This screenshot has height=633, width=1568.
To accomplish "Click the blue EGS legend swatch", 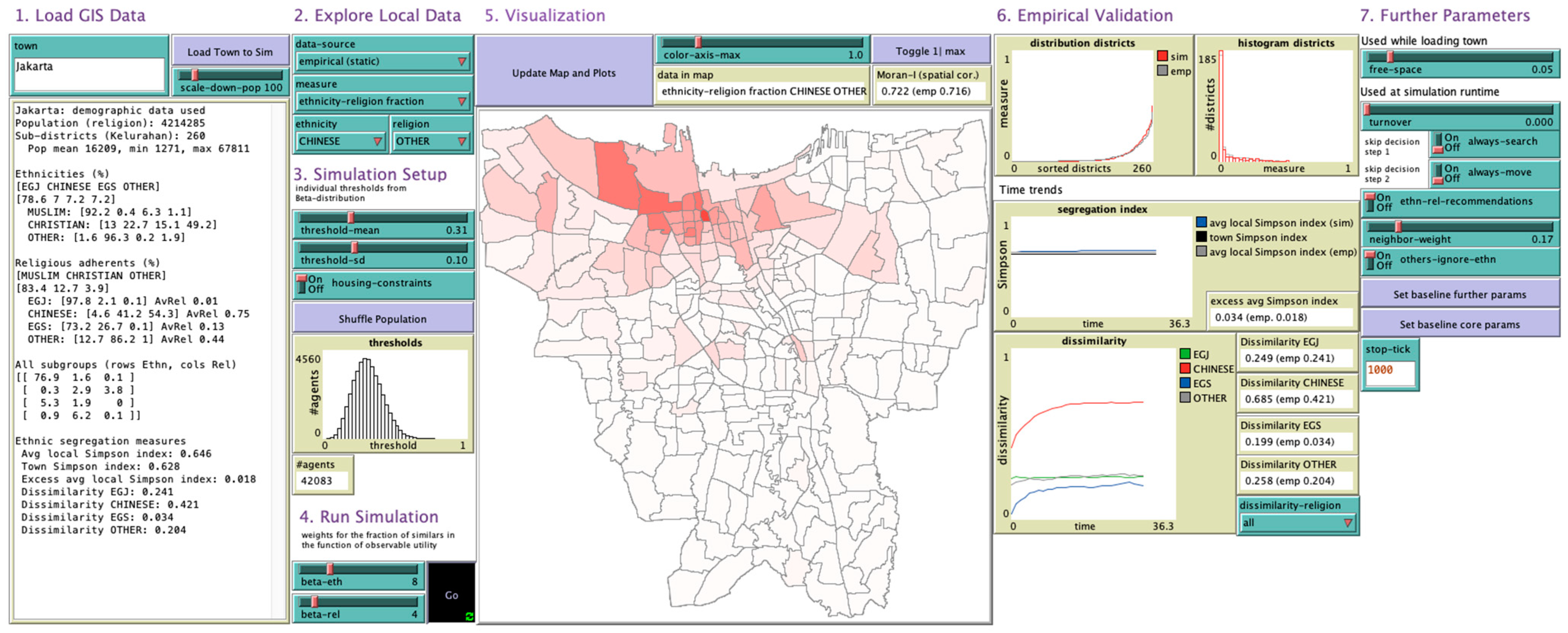I will (1185, 383).
